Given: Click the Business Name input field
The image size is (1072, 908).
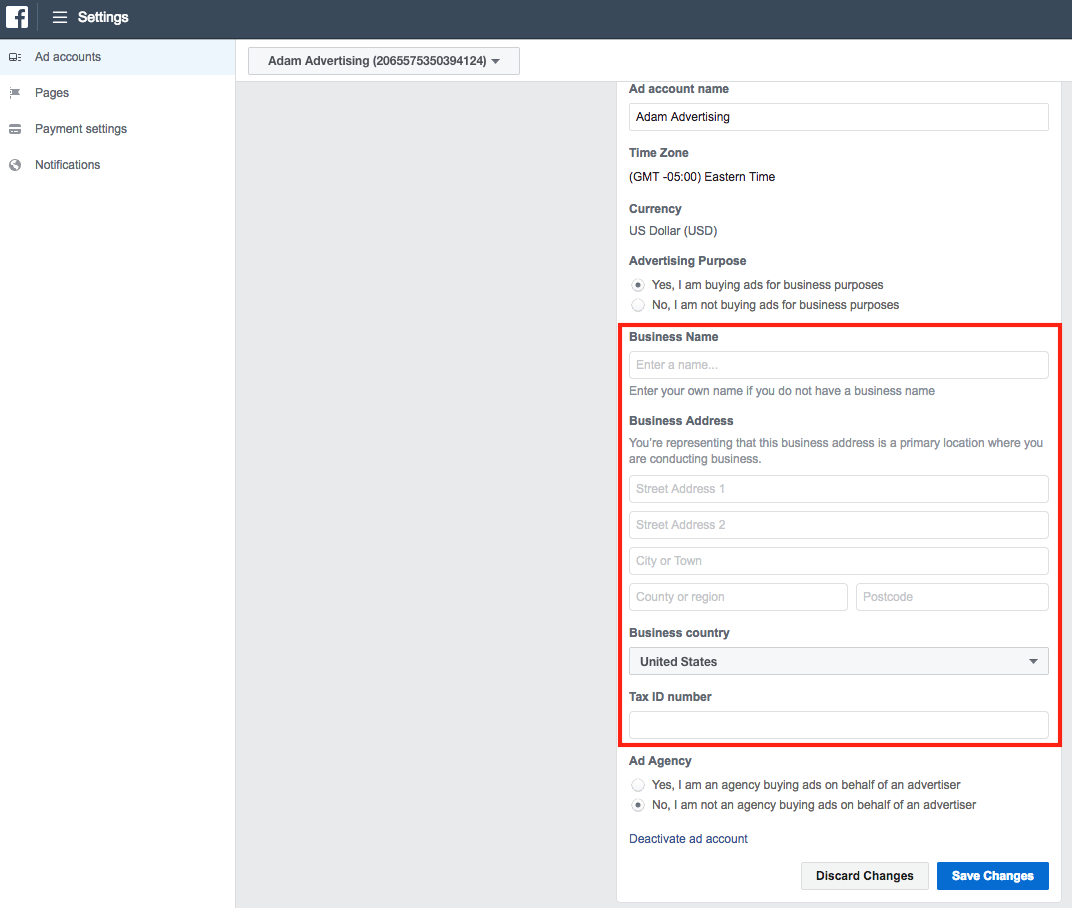Looking at the screenshot, I should point(838,364).
